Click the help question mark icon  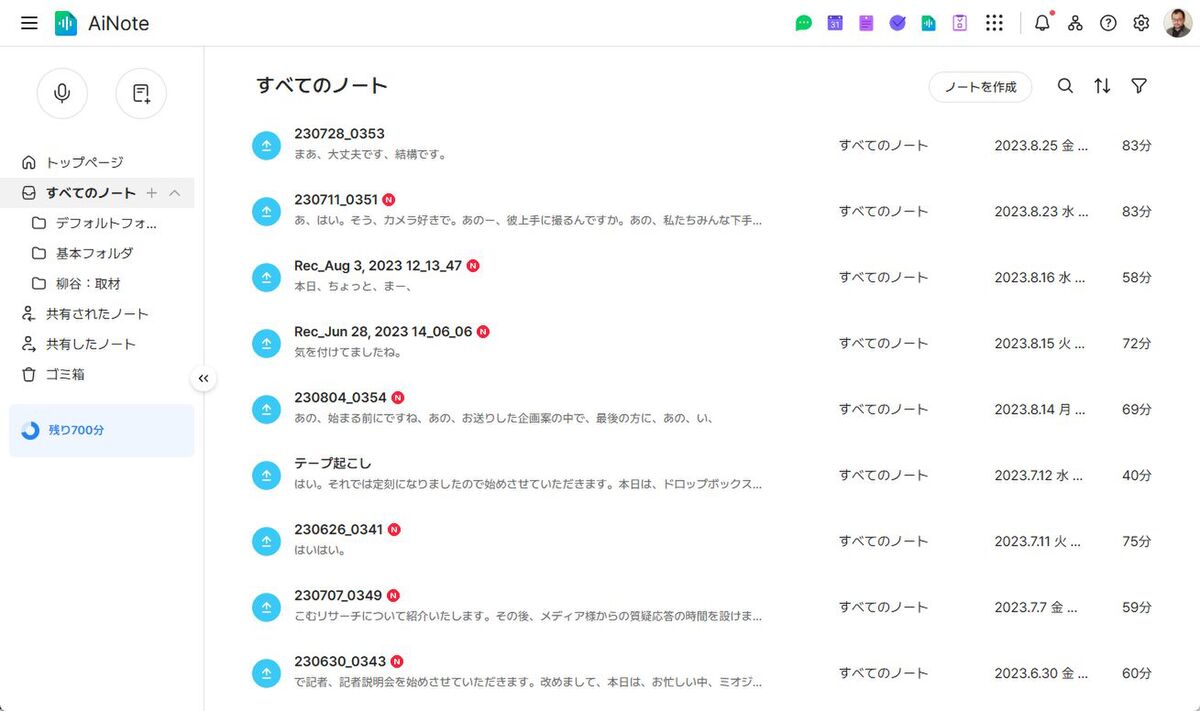1108,23
